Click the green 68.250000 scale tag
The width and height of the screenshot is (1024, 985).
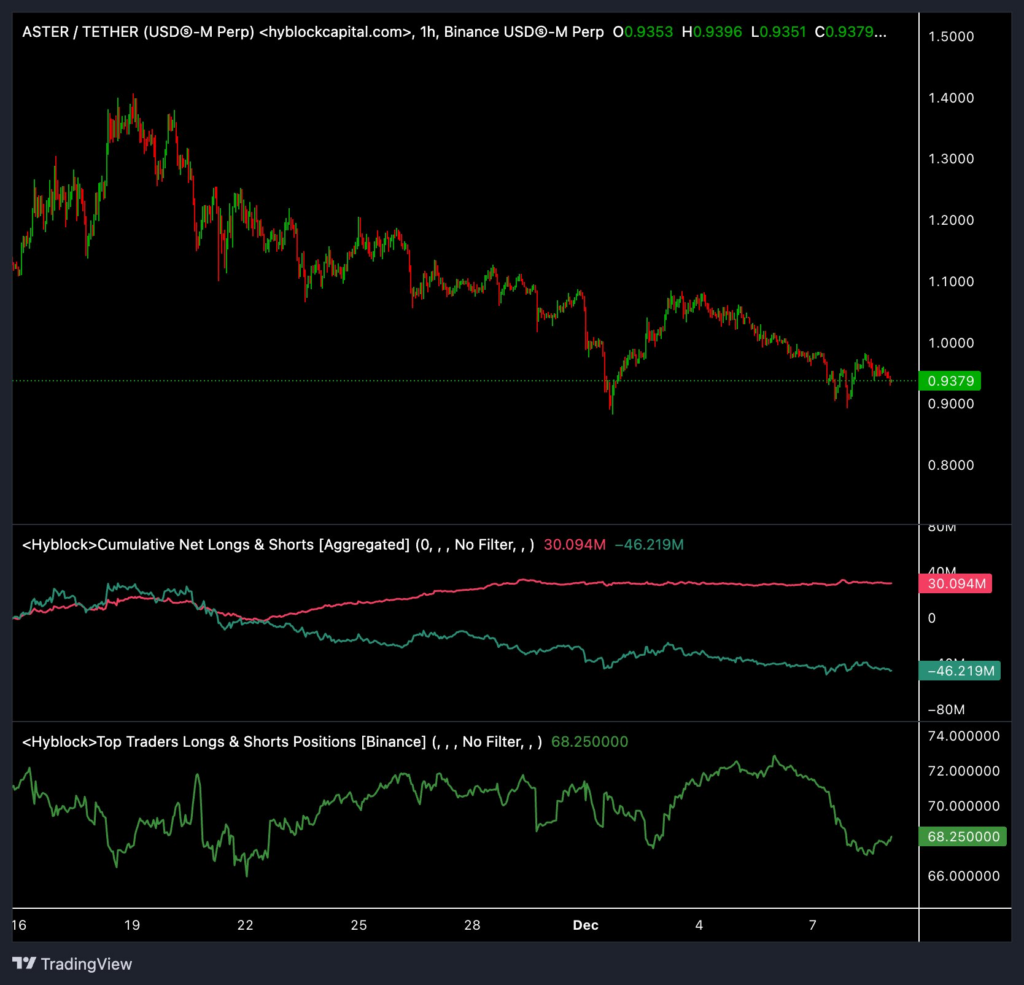(x=962, y=837)
